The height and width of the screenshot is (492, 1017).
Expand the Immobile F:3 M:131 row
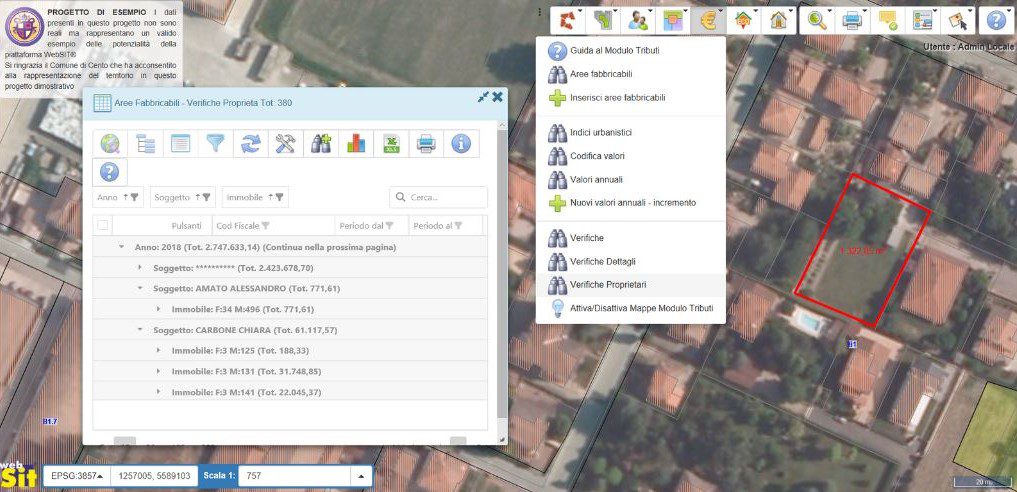point(157,371)
